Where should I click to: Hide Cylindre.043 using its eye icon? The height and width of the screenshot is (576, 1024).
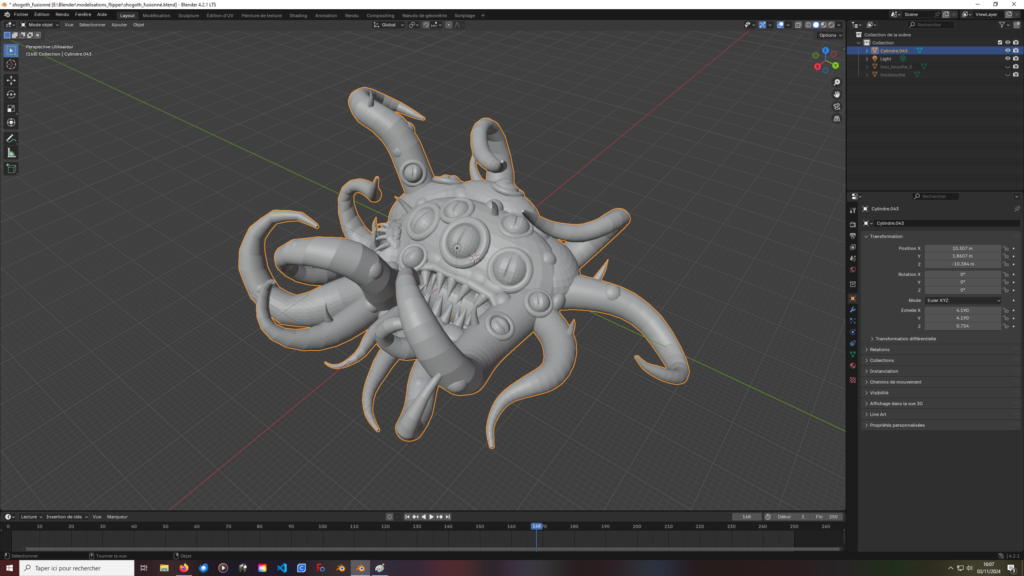[x=1007, y=50]
